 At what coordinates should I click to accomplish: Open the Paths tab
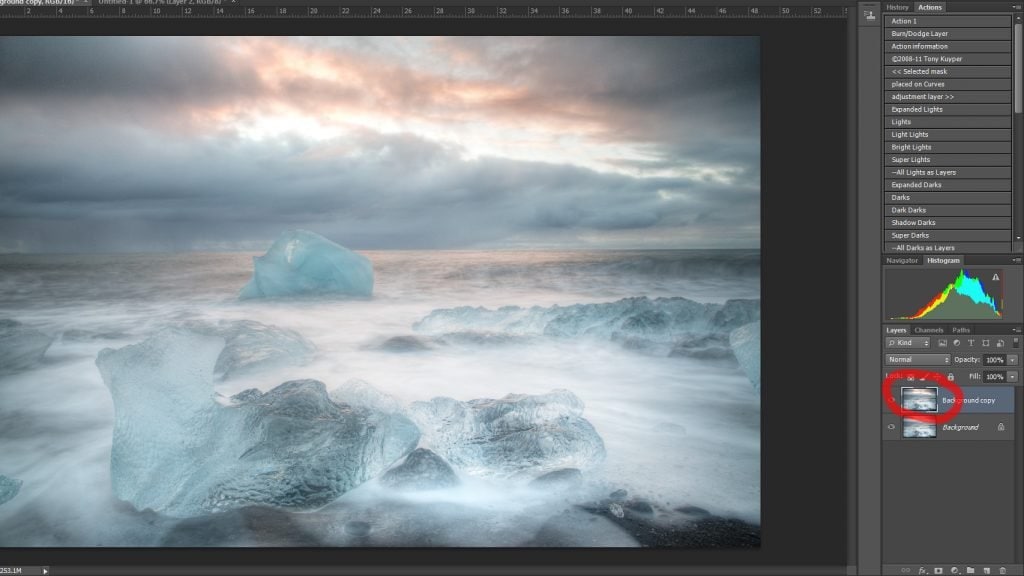pyautogui.click(x=961, y=330)
